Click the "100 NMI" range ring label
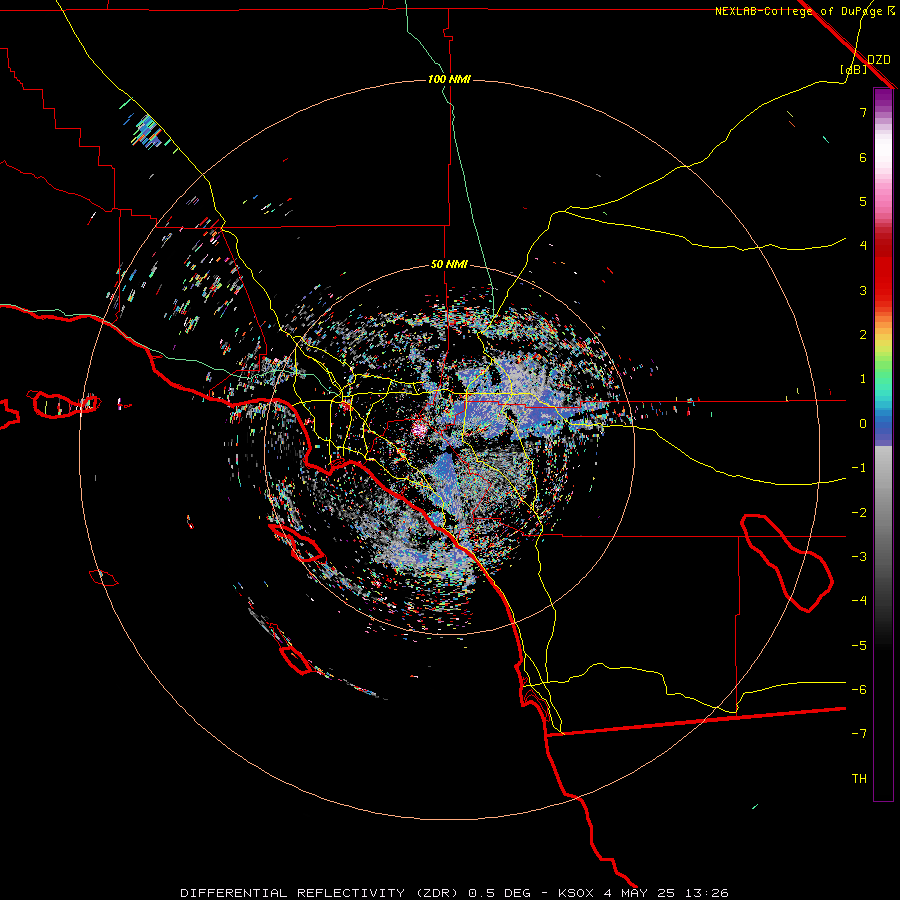The width and height of the screenshot is (900, 900). pos(449,79)
